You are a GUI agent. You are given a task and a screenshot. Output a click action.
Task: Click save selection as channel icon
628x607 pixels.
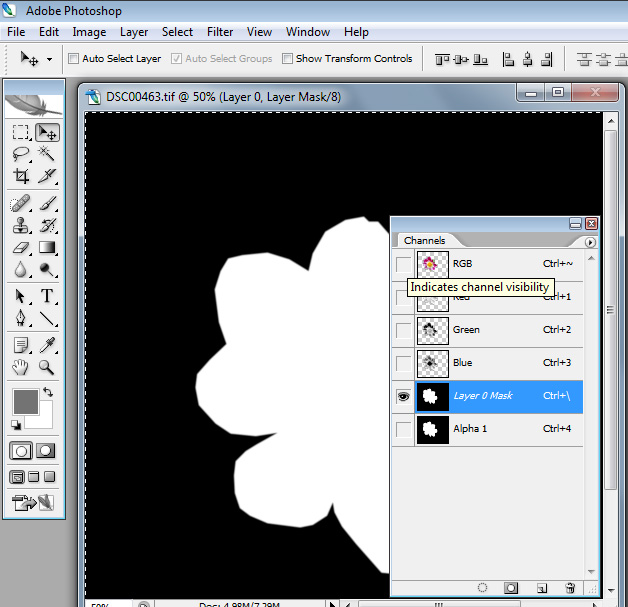[510, 588]
